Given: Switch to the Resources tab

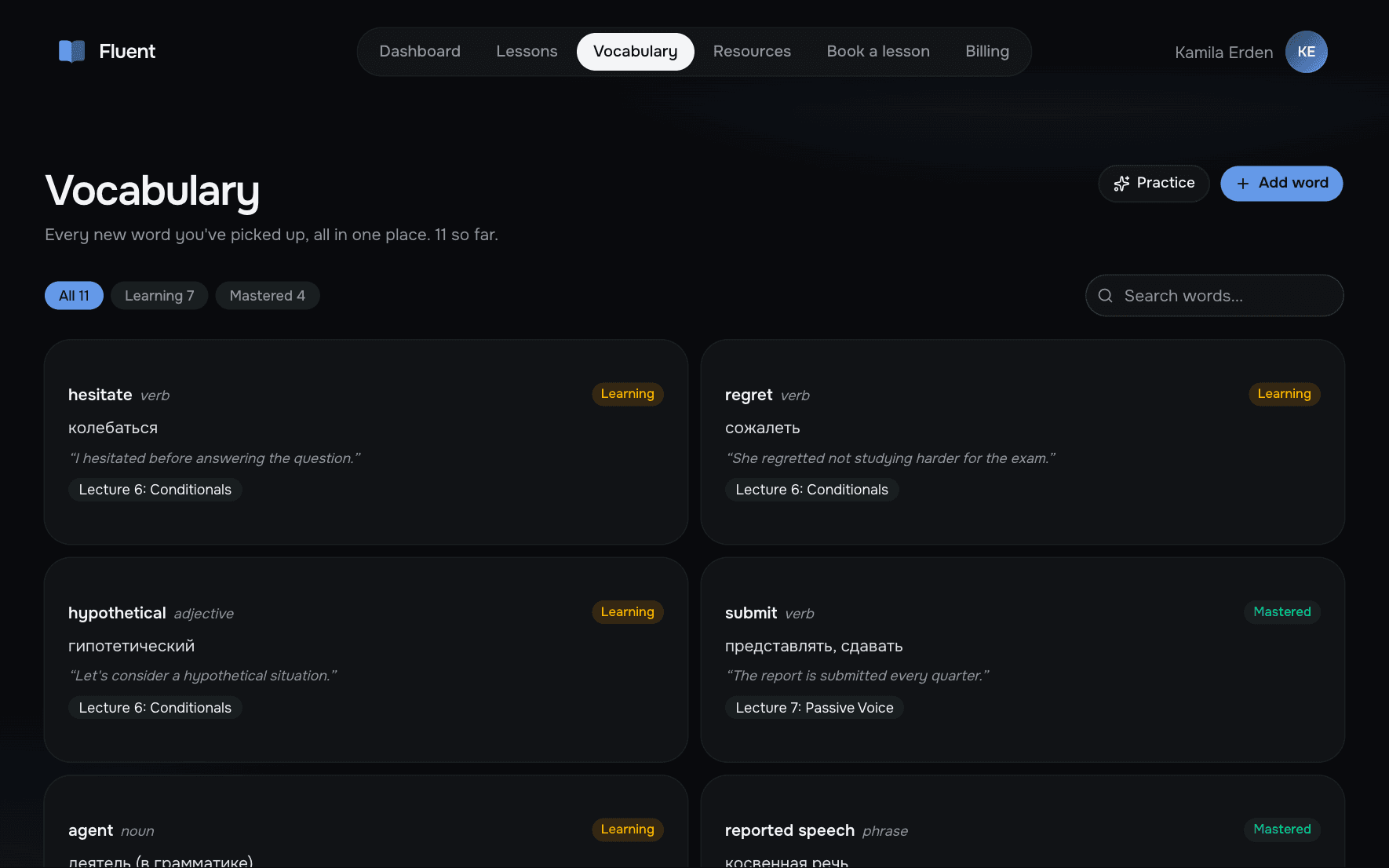Looking at the screenshot, I should (x=752, y=52).
